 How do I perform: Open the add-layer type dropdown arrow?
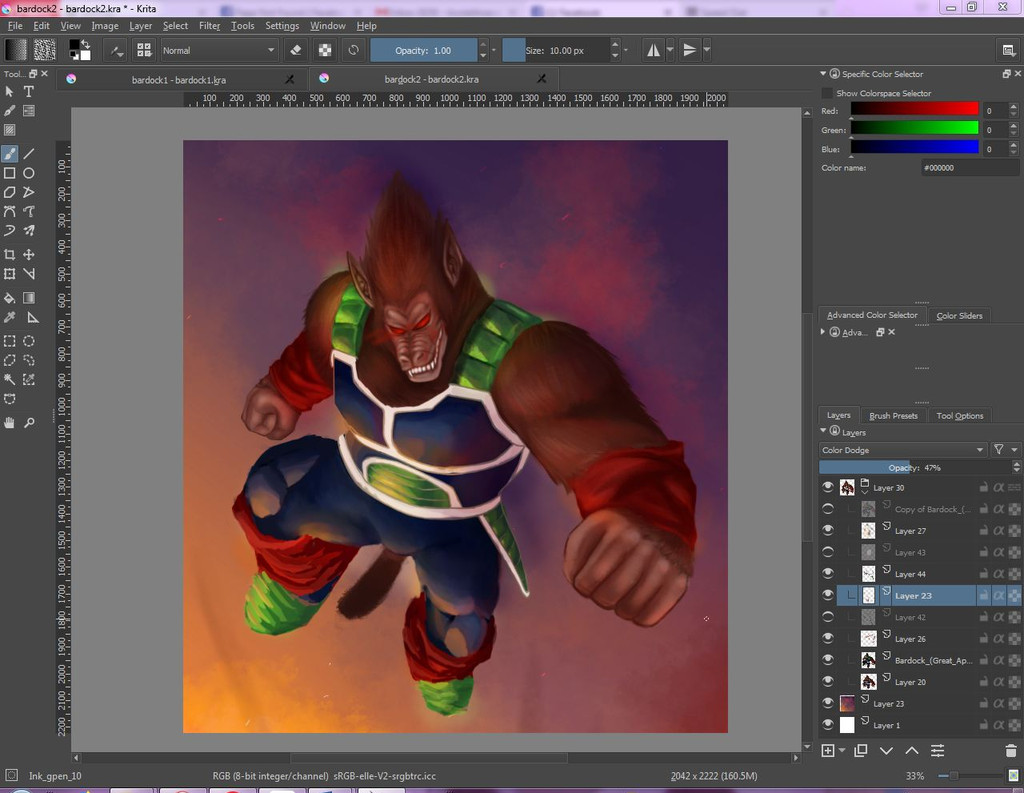pos(842,751)
